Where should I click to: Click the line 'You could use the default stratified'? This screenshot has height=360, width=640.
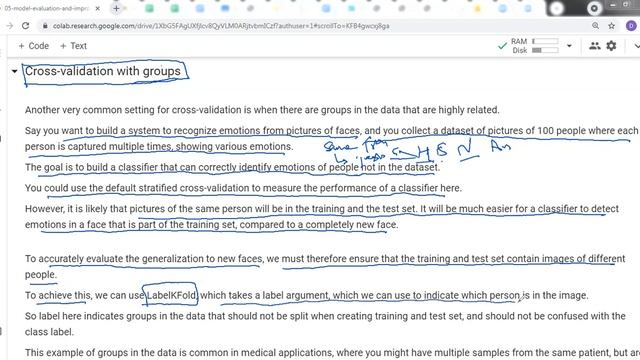click(243, 188)
